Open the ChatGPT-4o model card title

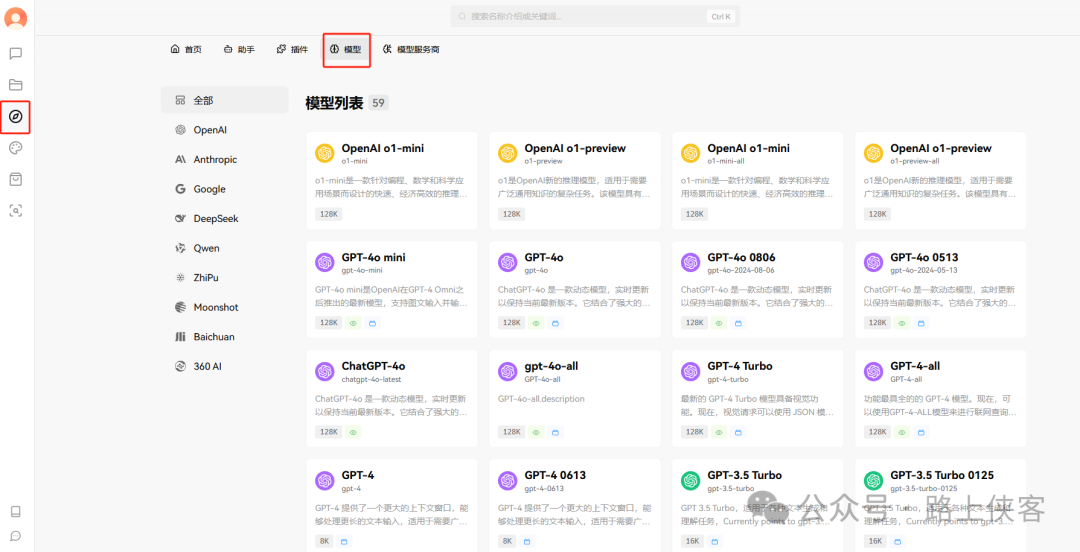373,366
